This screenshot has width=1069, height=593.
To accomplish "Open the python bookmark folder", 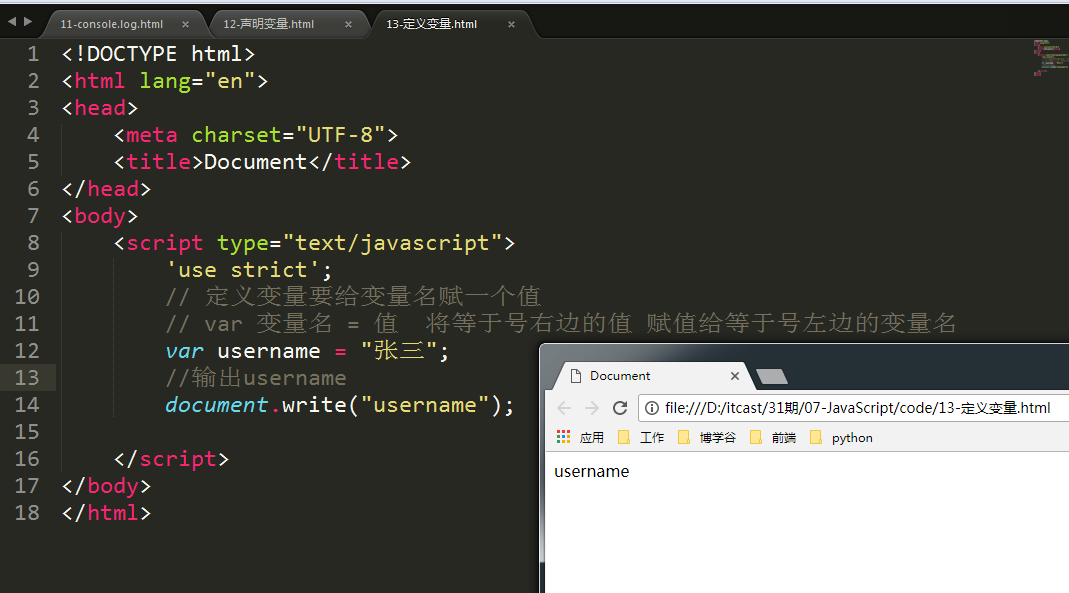I will 841,438.
